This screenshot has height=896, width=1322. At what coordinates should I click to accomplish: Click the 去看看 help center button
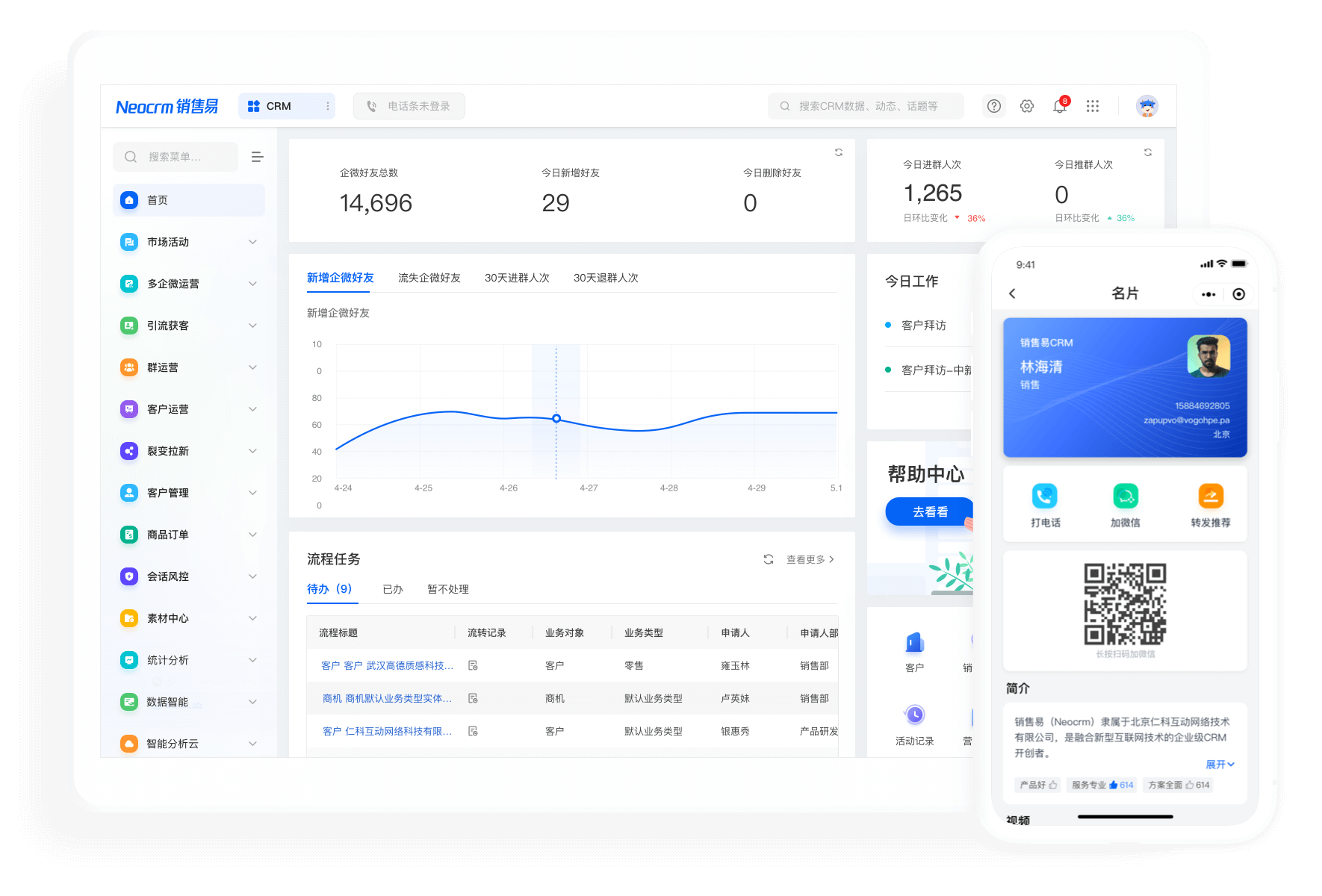tap(930, 511)
